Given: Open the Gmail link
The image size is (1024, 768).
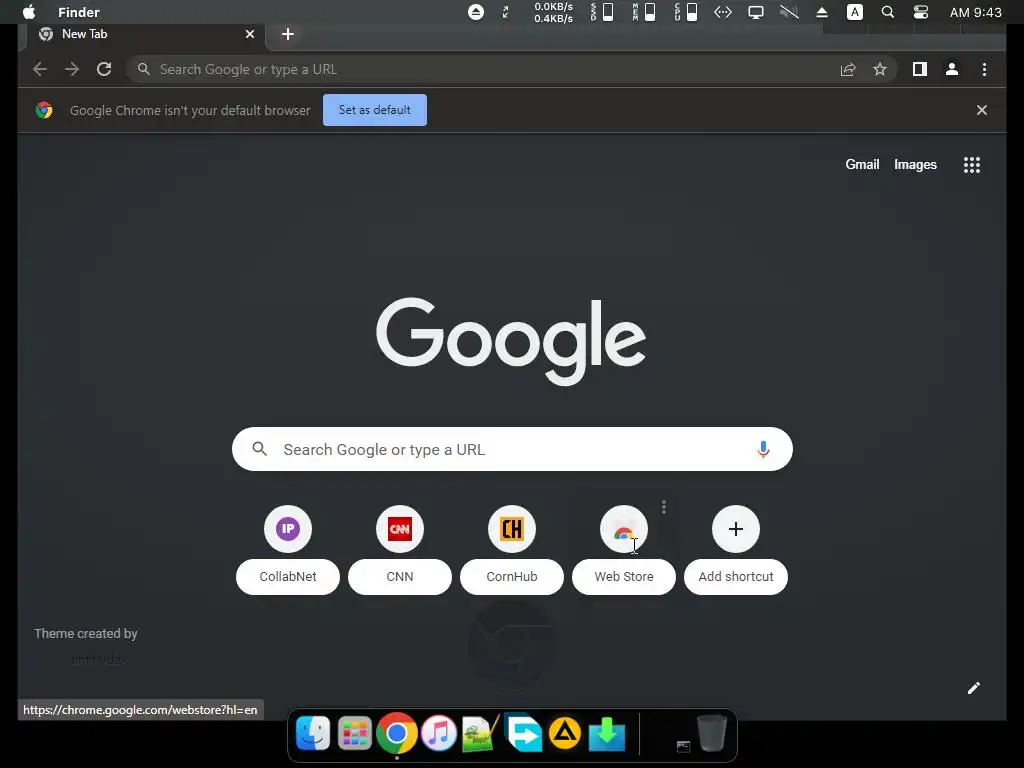Looking at the screenshot, I should point(862,165).
